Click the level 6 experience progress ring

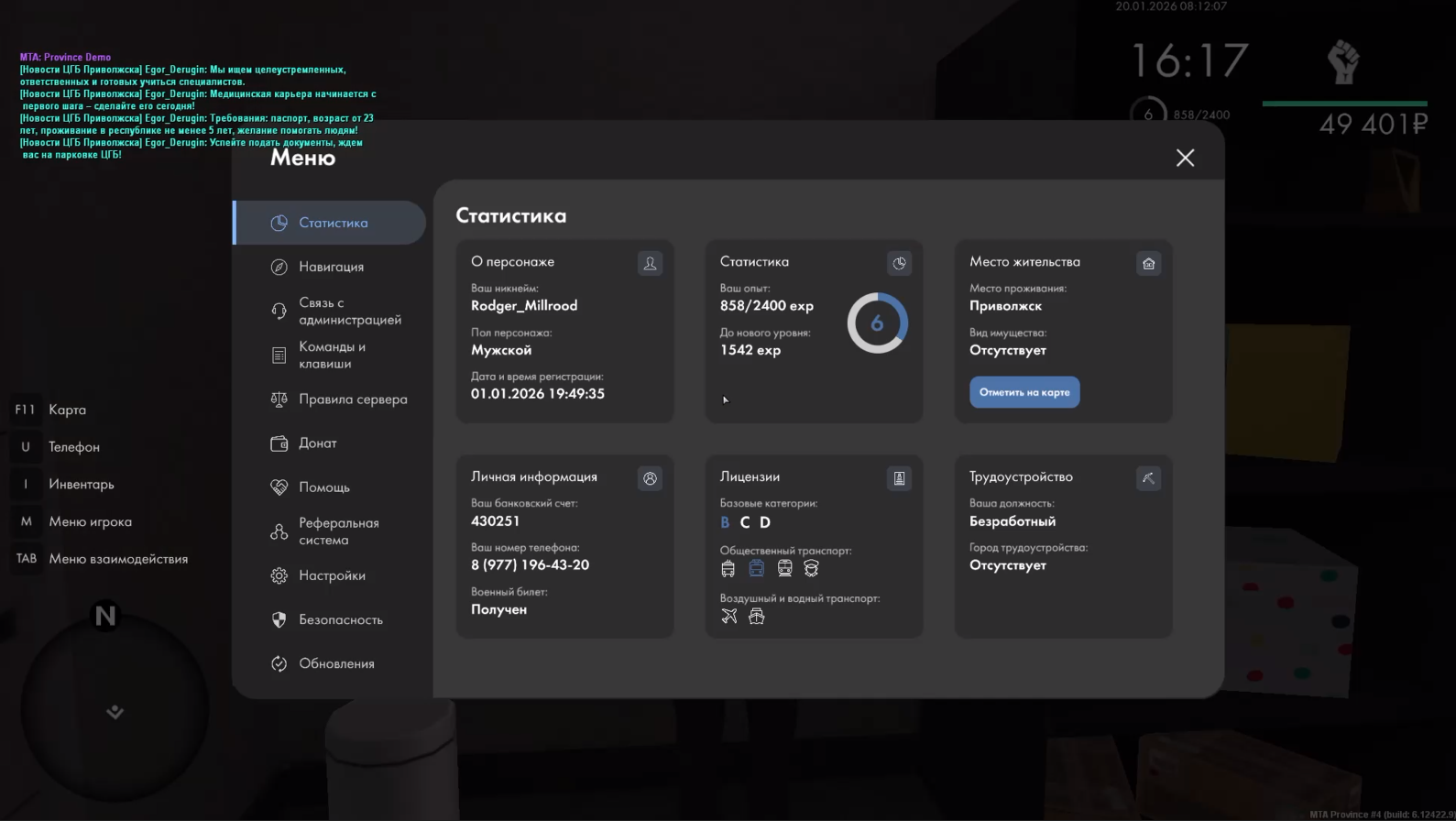tap(877, 323)
